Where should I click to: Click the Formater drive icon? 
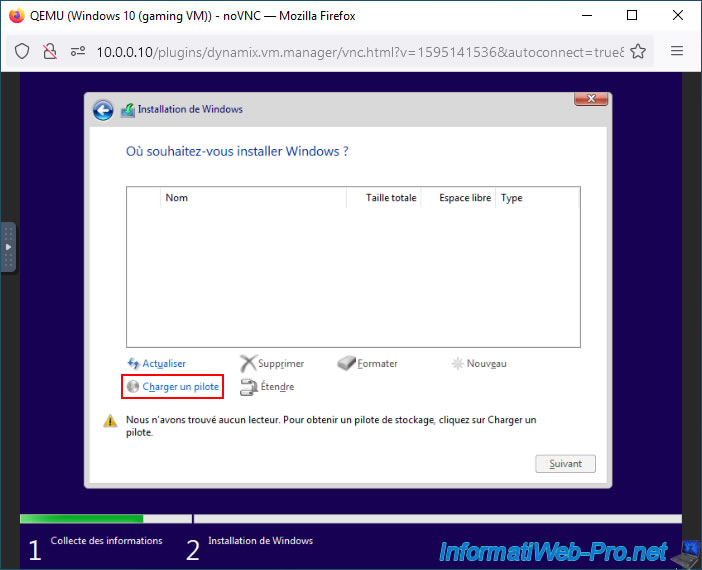click(x=346, y=363)
